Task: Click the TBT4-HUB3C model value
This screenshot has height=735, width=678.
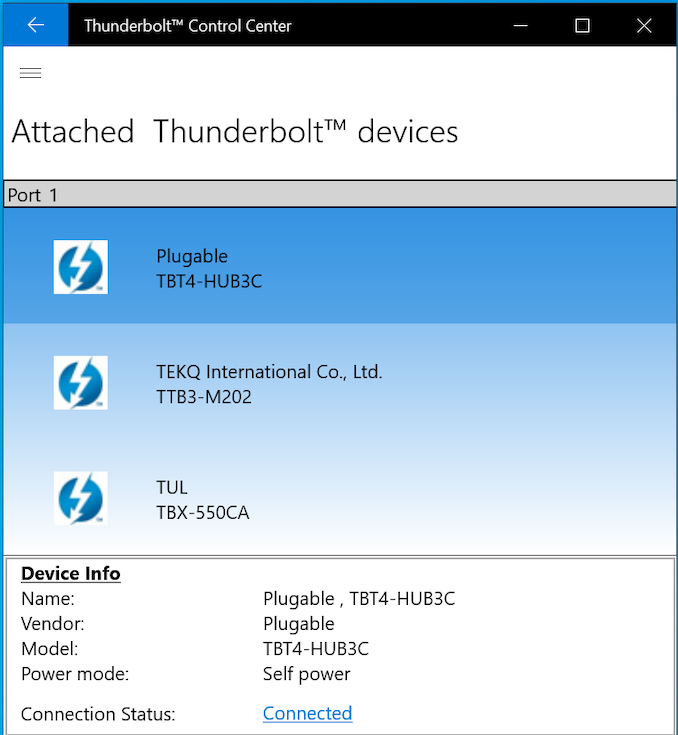Action: [x=315, y=649]
